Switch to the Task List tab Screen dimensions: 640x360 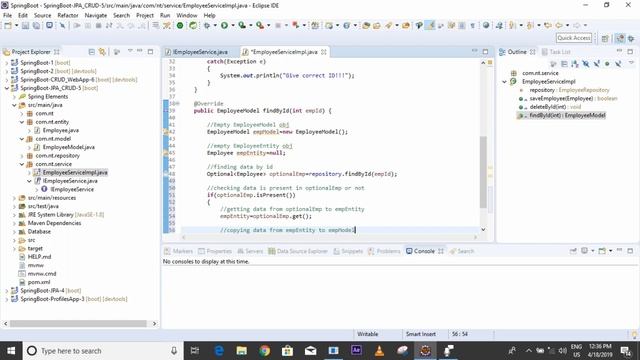pos(556,52)
